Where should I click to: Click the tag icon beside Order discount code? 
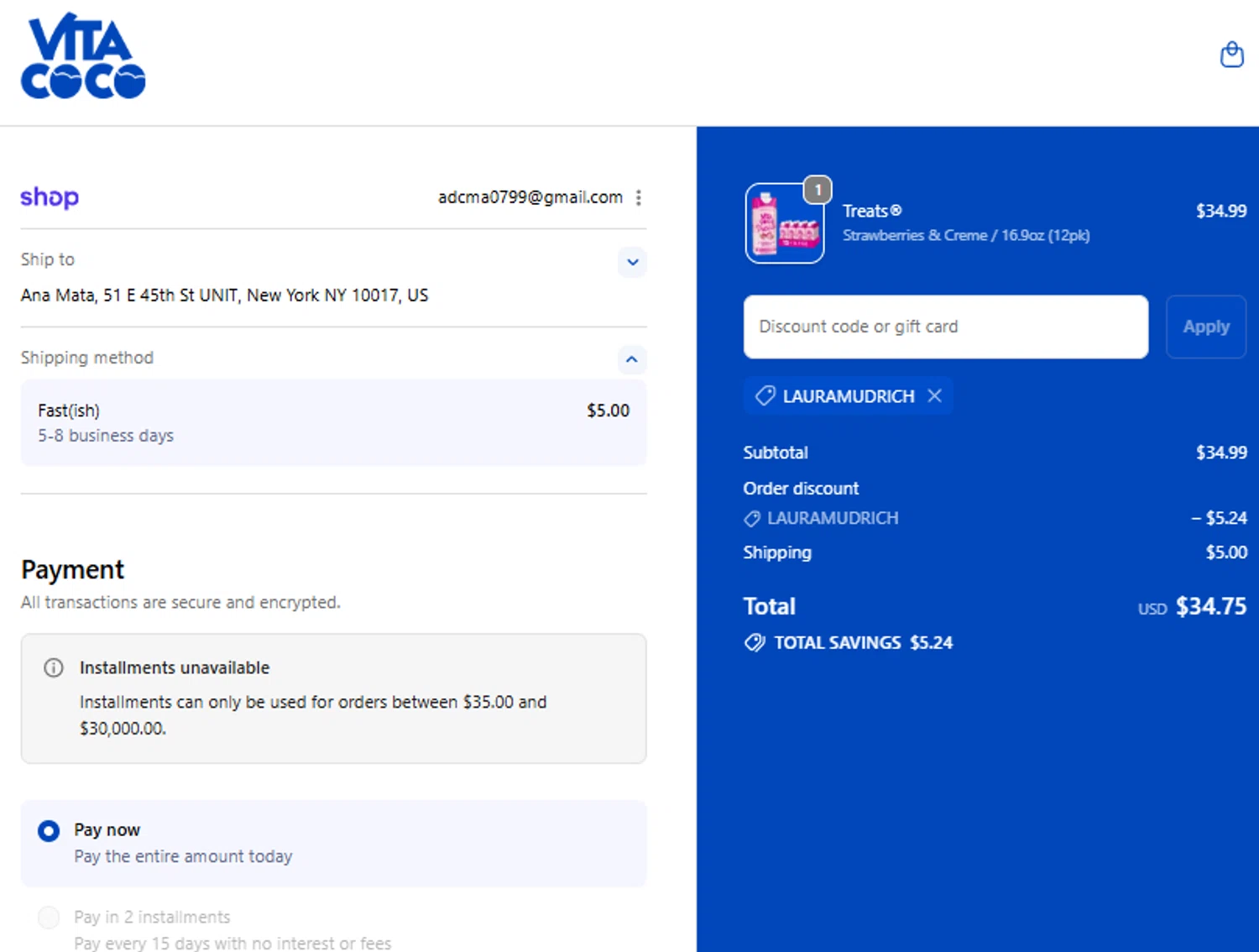click(x=752, y=519)
